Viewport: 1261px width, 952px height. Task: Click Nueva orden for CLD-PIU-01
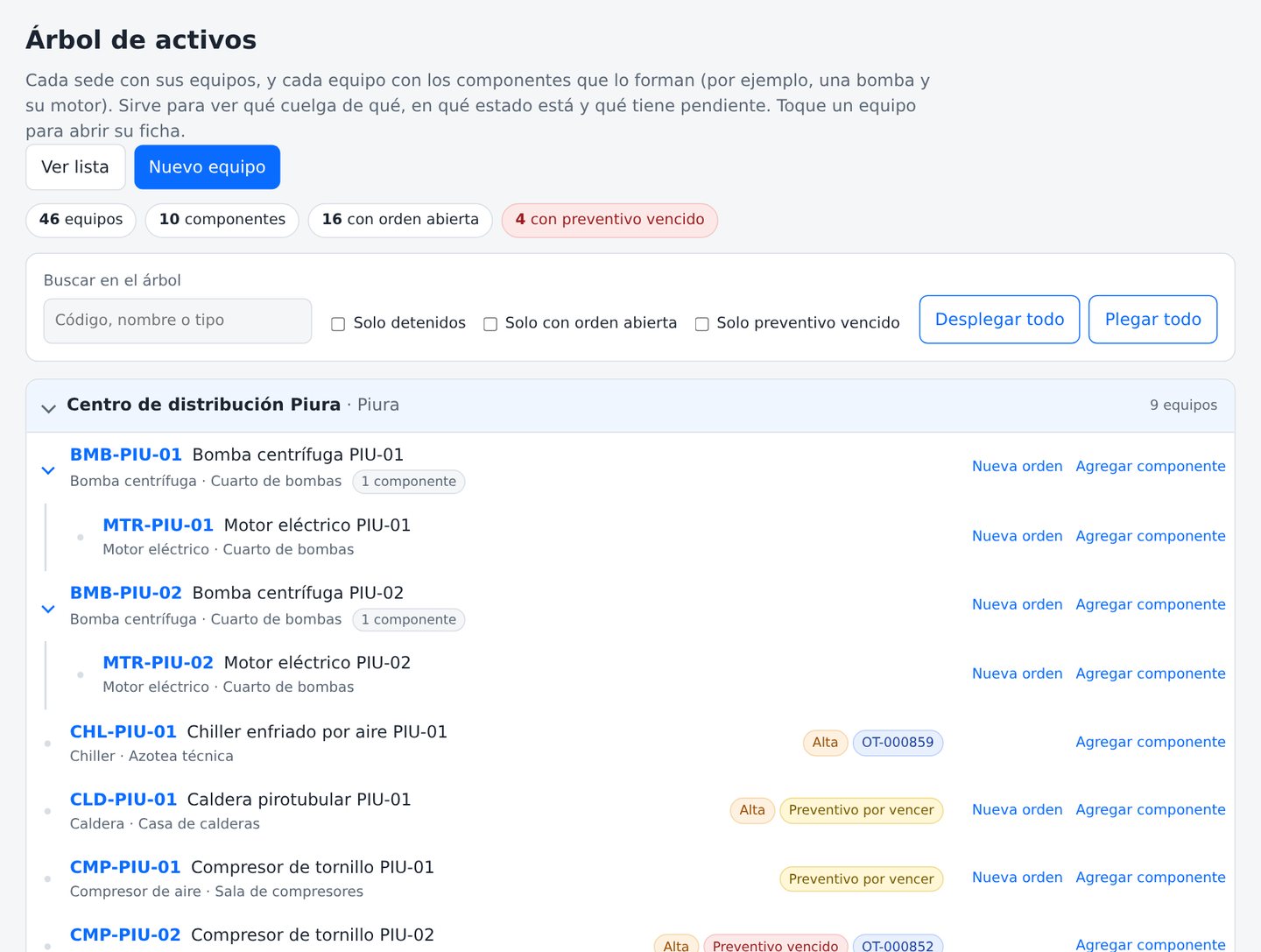(x=1018, y=810)
